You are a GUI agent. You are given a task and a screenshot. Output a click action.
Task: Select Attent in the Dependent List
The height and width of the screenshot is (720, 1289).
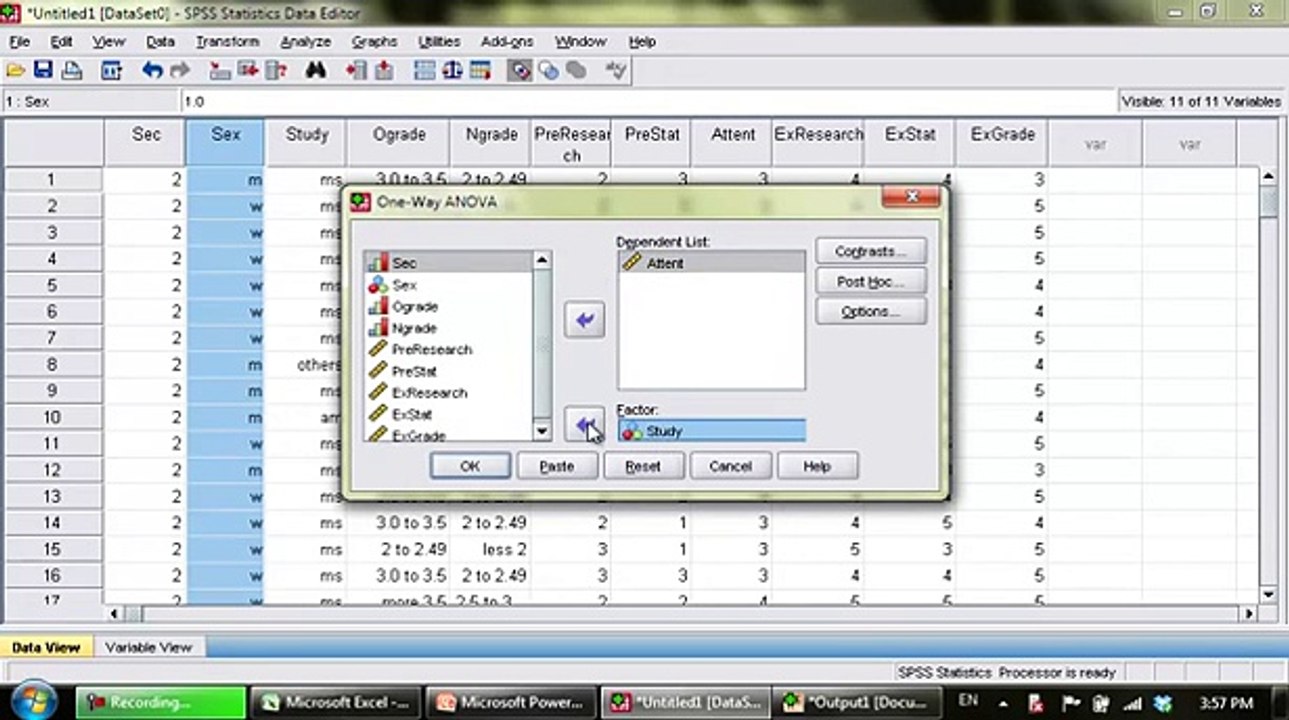click(x=711, y=263)
